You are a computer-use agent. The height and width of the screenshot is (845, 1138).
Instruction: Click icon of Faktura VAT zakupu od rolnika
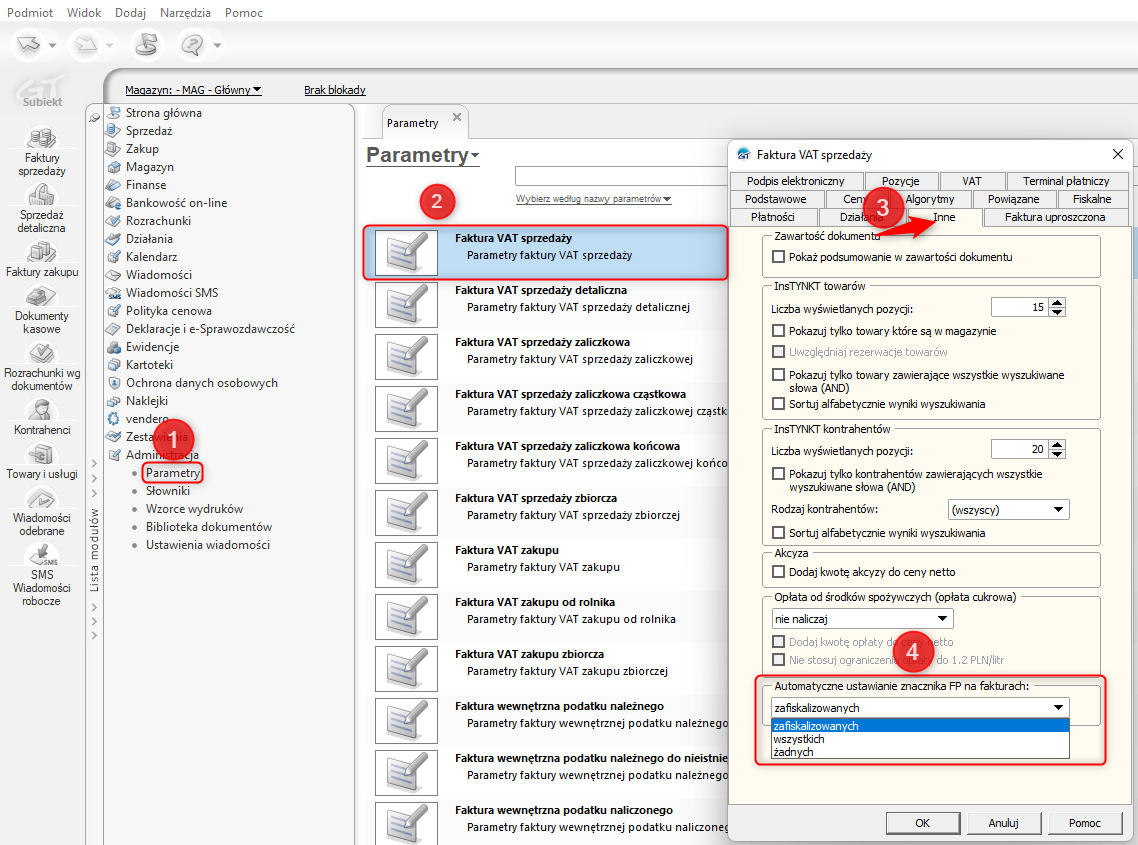point(406,616)
